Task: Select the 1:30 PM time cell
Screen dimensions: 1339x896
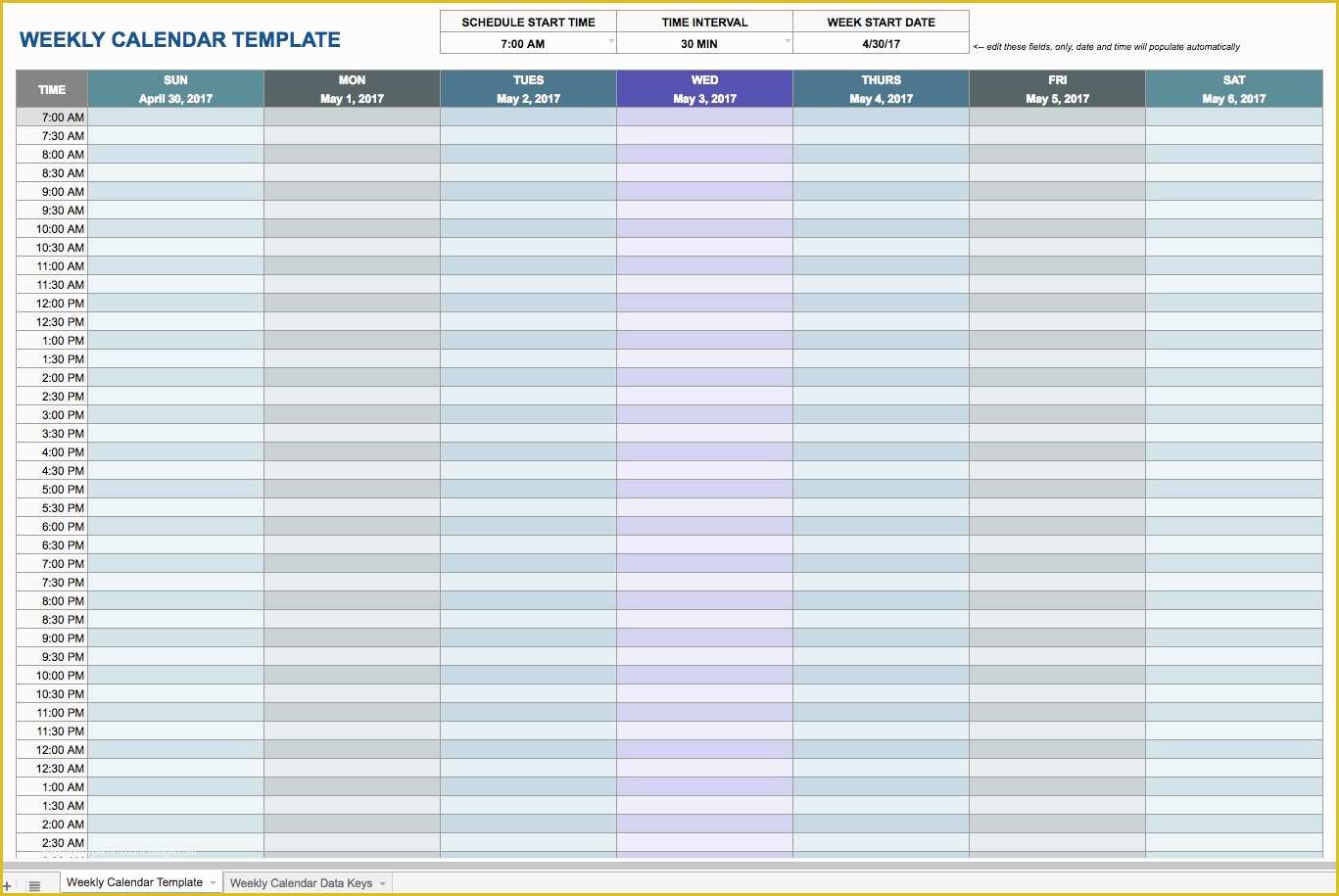Action: click(x=52, y=359)
